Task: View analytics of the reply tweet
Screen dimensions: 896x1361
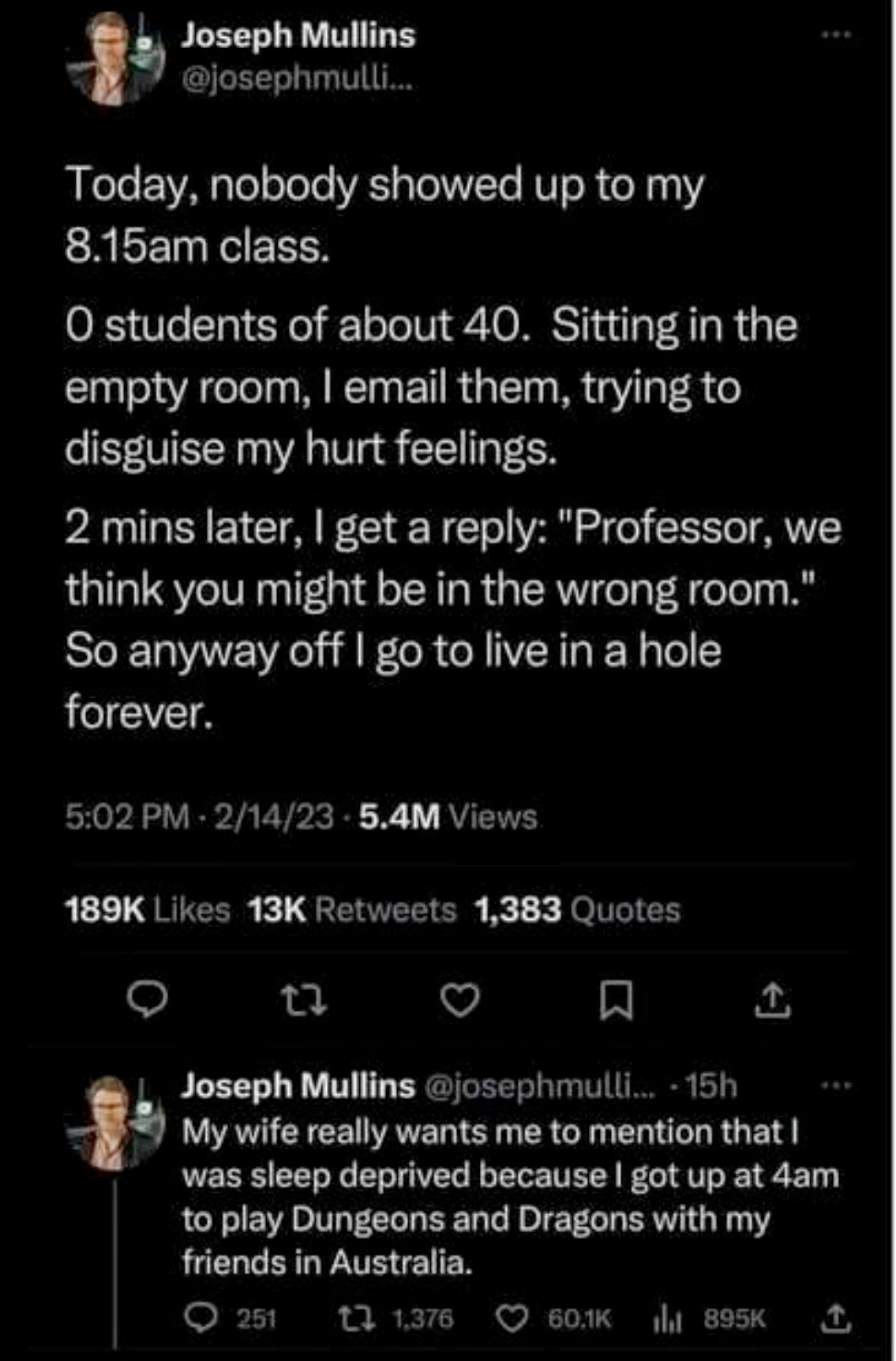Action: click(x=669, y=1318)
